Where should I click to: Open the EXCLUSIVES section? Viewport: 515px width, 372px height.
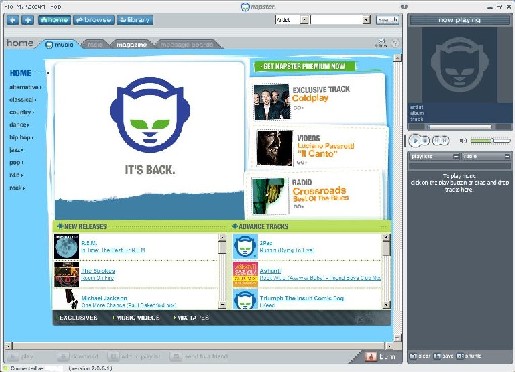click(78, 318)
